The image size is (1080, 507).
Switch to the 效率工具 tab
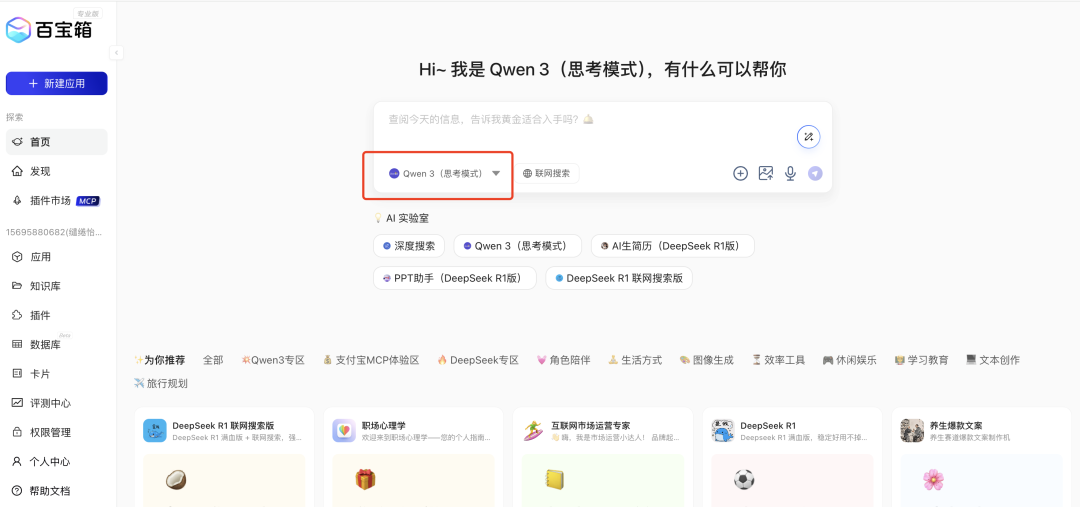(x=778, y=360)
